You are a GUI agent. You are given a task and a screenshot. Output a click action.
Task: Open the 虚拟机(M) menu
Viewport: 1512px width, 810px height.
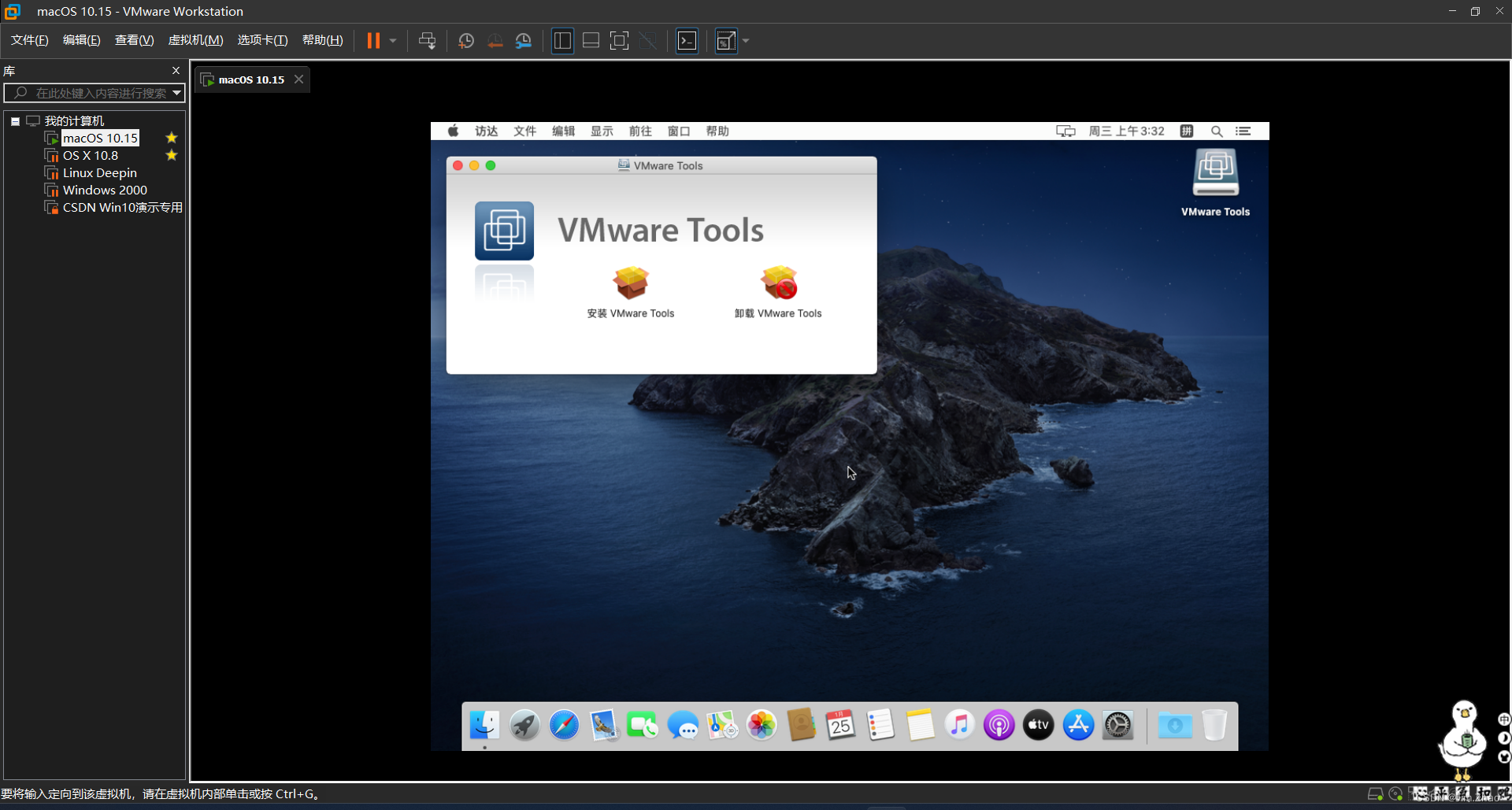click(196, 40)
